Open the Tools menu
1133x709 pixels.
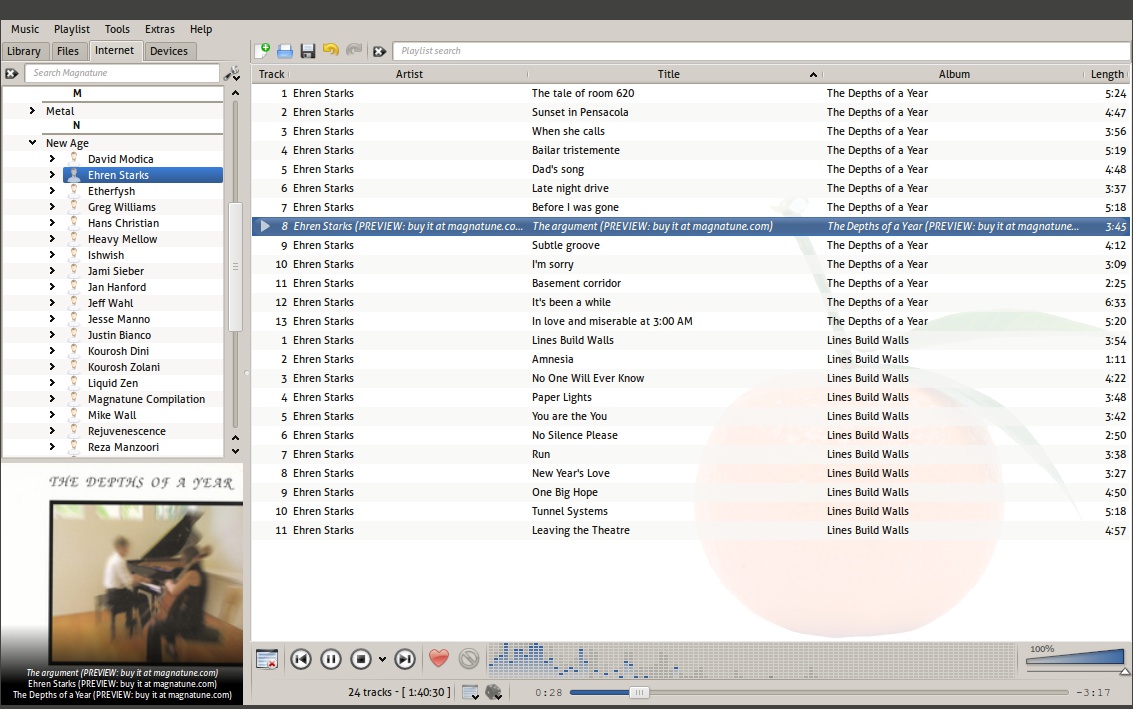coord(117,29)
